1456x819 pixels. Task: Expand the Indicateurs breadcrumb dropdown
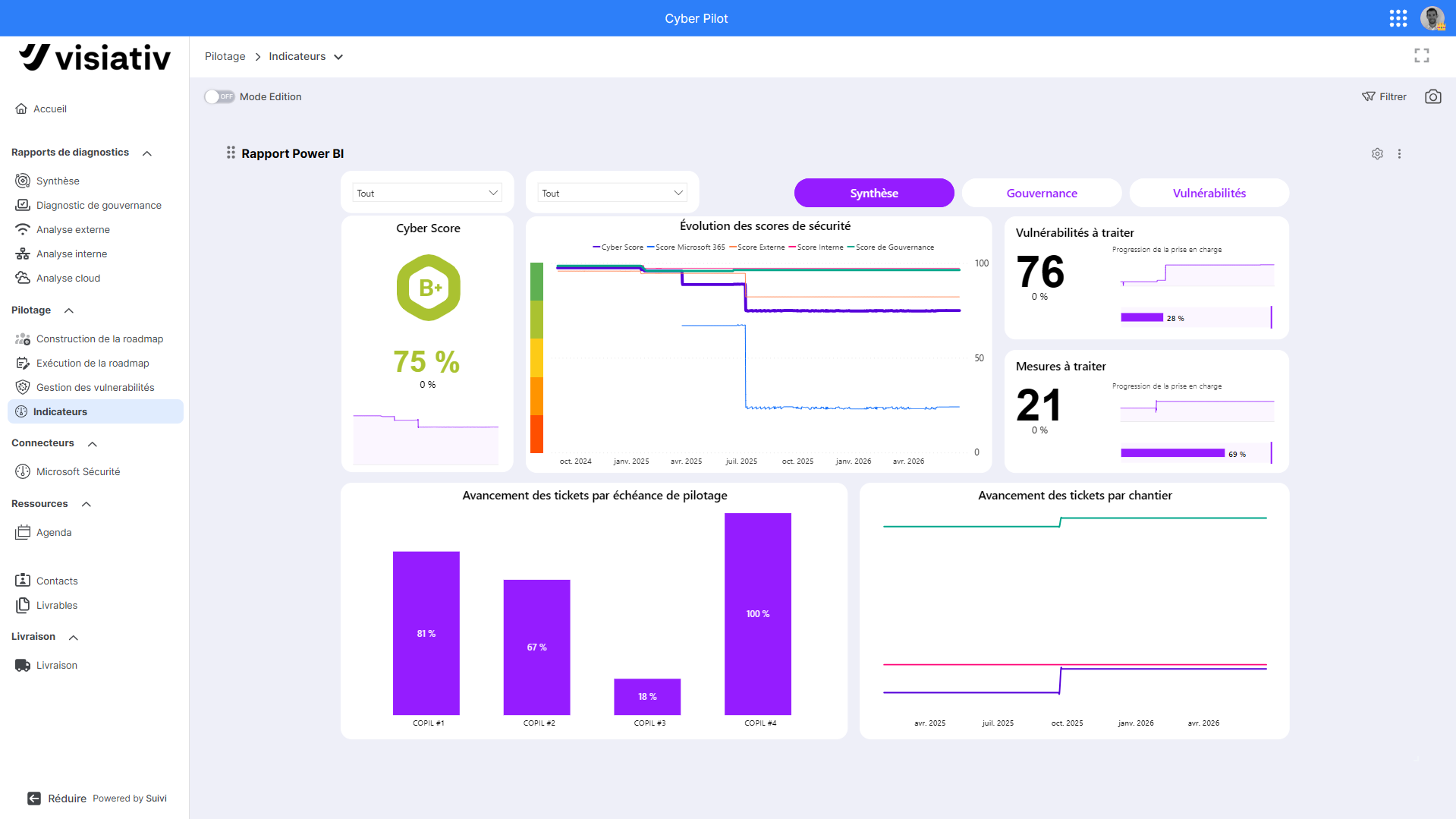338,57
